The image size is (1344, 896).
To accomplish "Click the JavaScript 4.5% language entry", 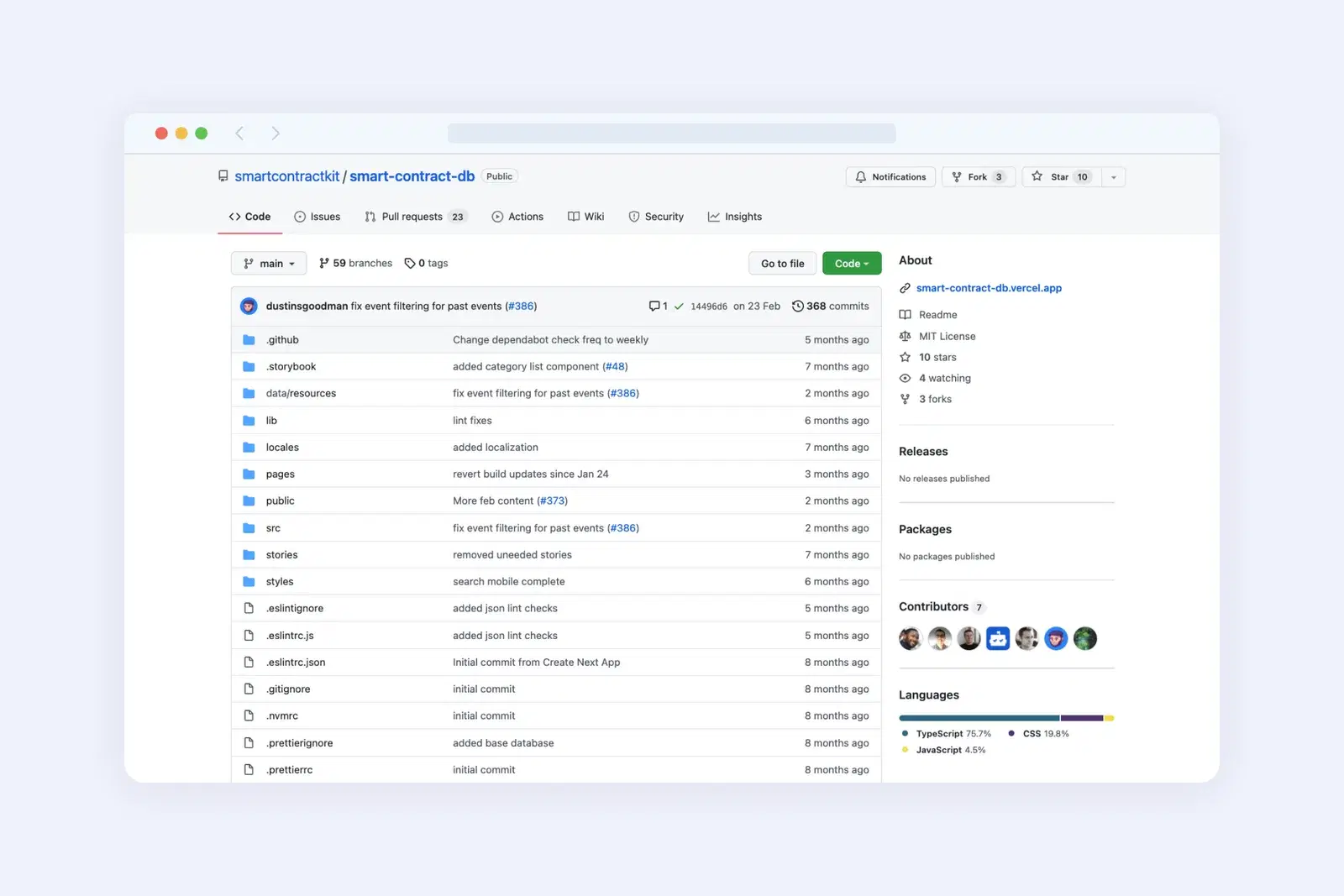I will 943,751.
